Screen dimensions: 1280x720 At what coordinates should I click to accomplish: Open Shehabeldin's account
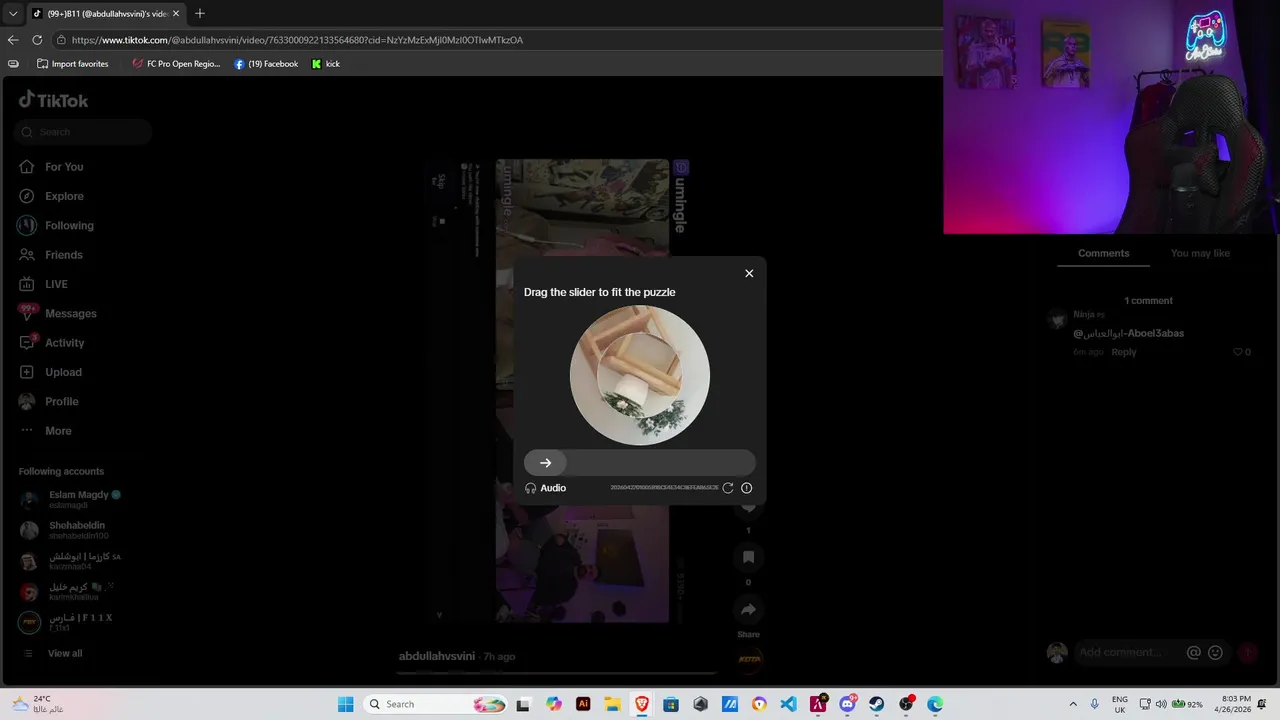coord(65,530)
